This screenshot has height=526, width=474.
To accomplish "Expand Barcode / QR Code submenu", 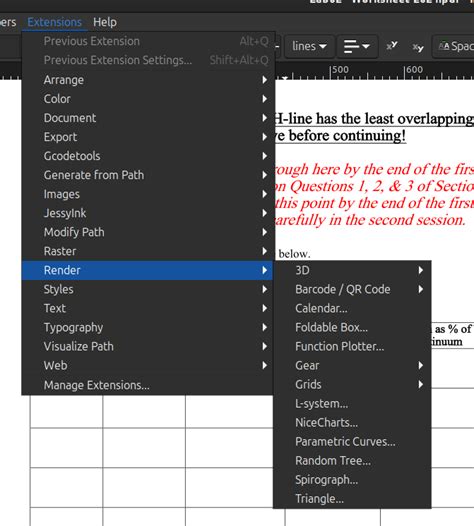I will click(x=352, y=289).
